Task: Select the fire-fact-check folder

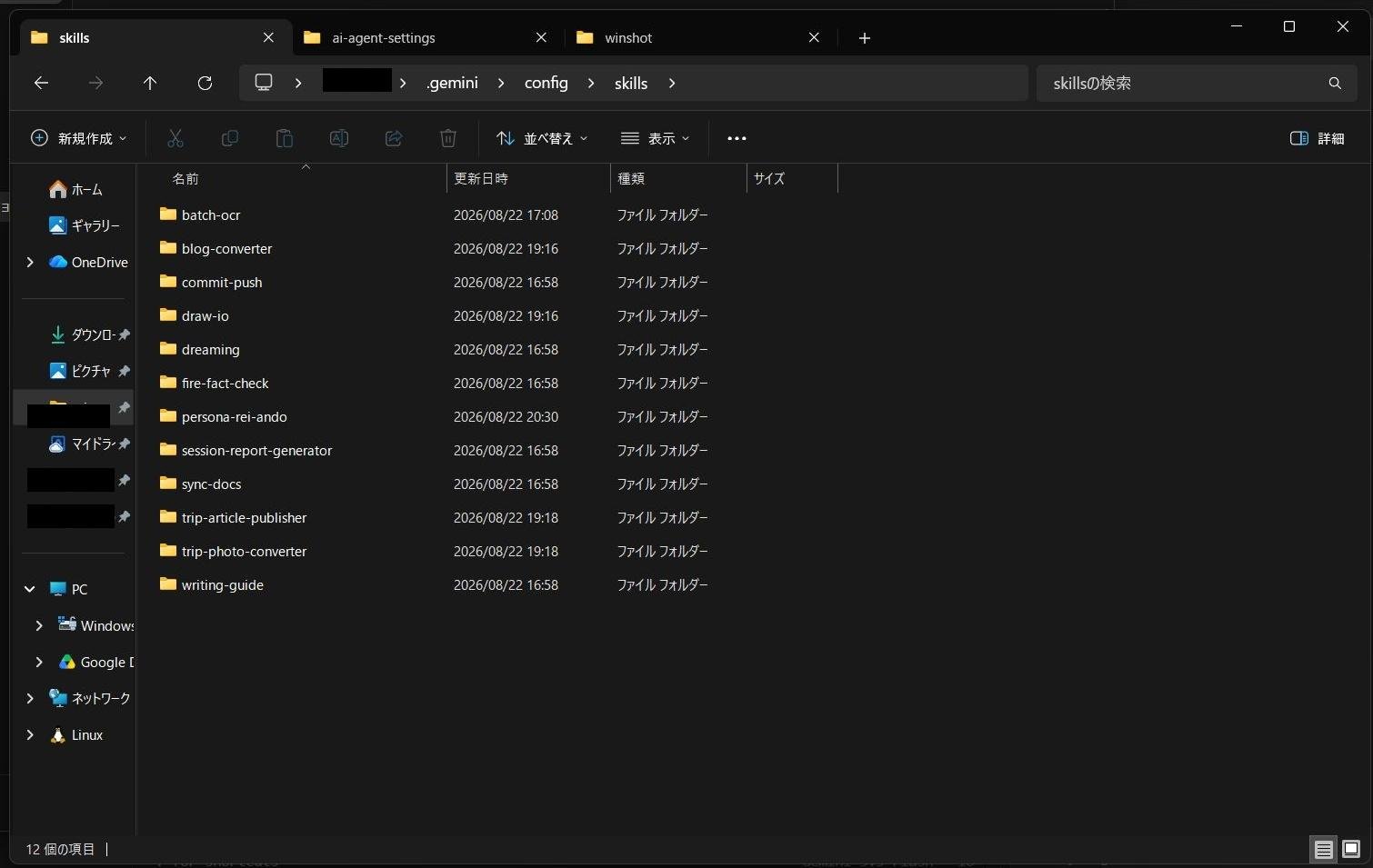Action: point(225,383)
